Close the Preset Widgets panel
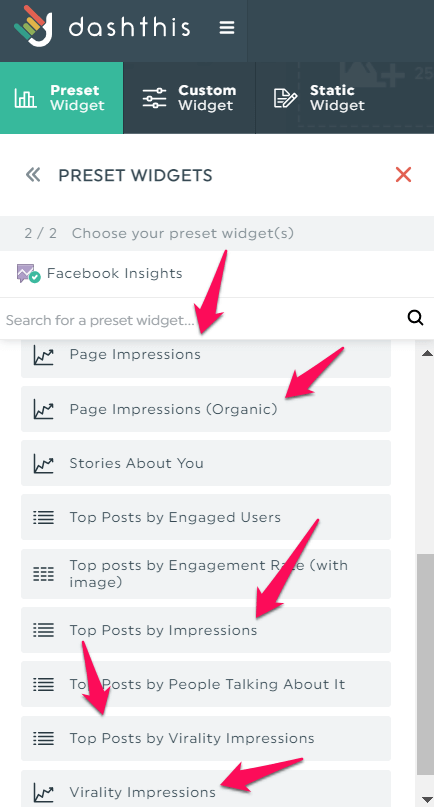 (403, 175)
